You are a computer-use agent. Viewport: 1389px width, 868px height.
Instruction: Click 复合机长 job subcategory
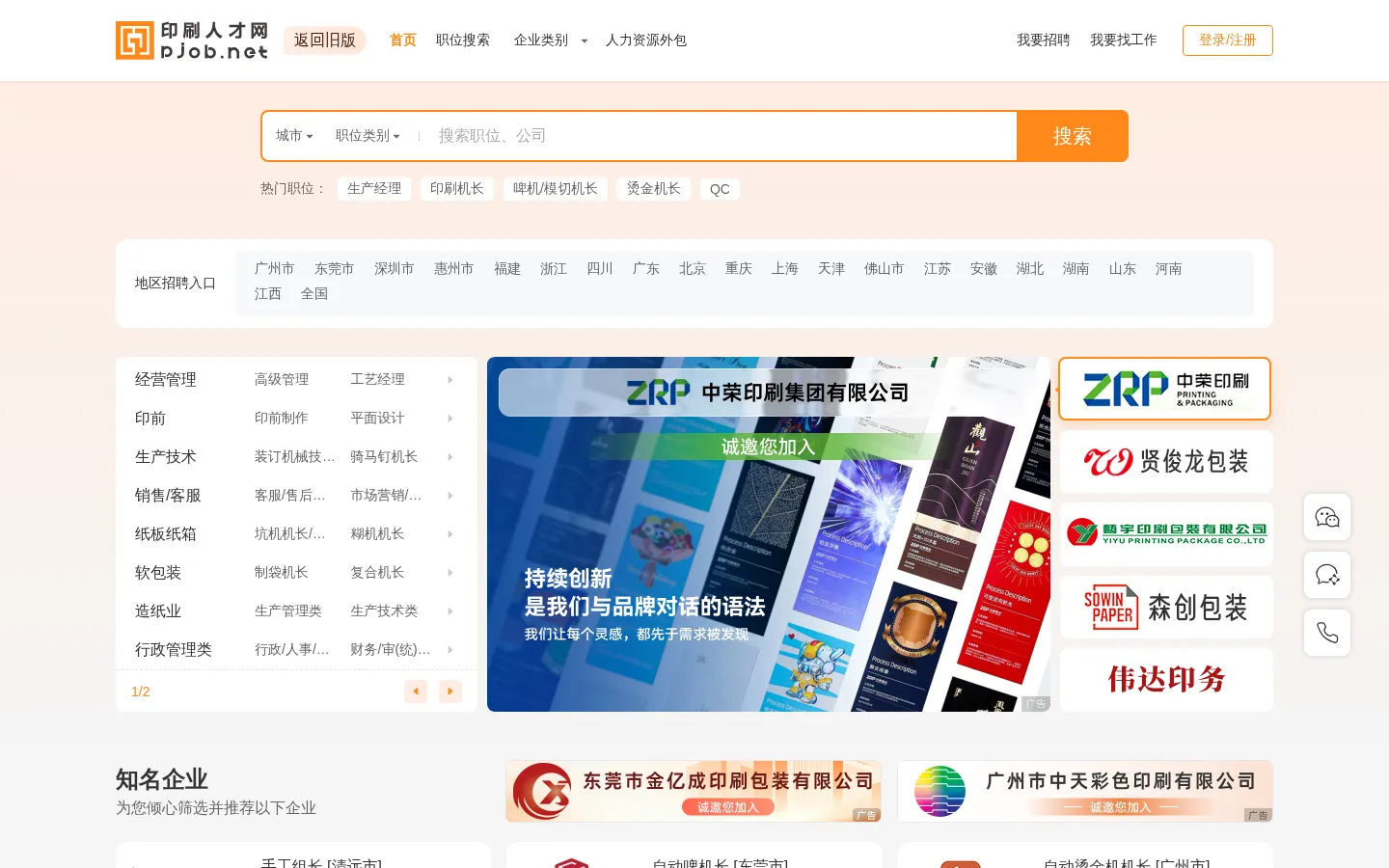coord(378,573)
